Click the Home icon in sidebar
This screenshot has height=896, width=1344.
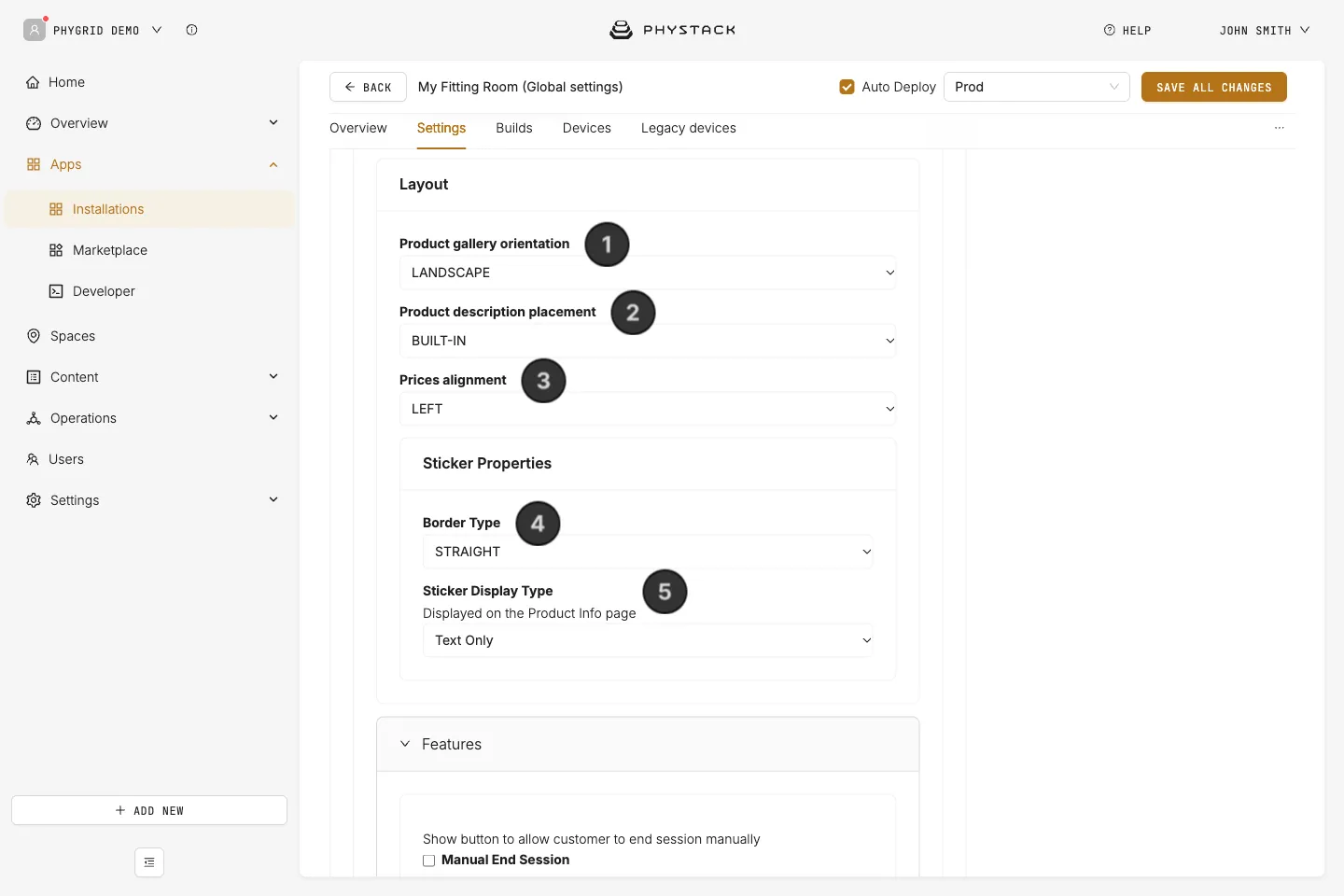pos(33,82)
